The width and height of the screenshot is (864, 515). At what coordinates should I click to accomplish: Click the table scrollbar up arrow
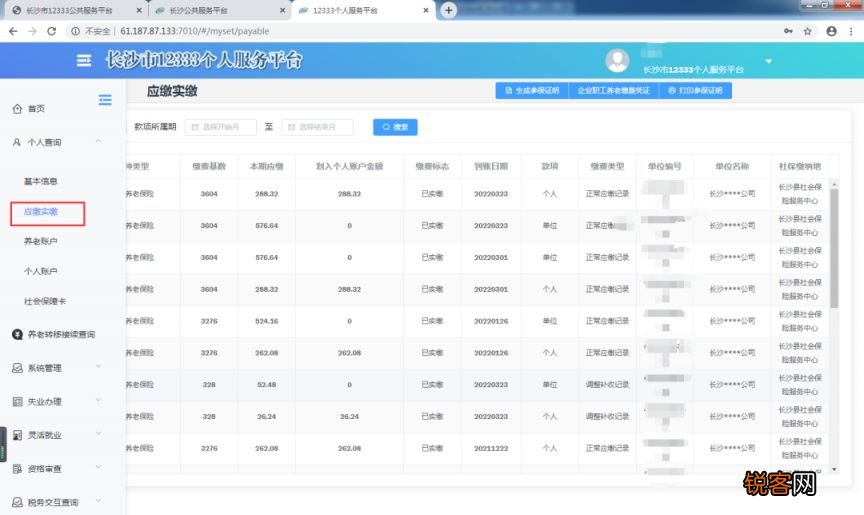coord(834,183)
